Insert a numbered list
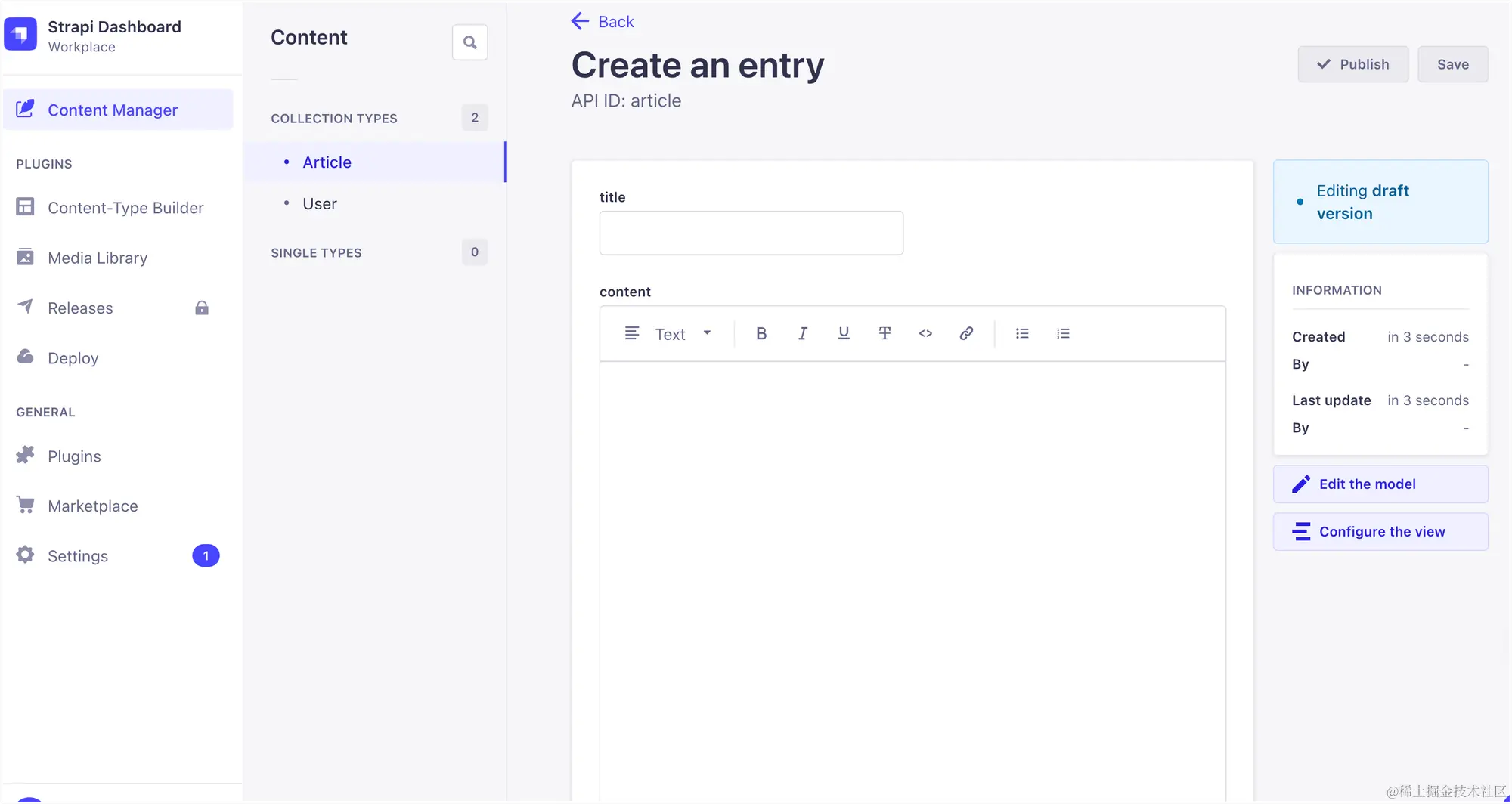The width and height of the screenshot is (1512, 804). tap(1063, 333)
